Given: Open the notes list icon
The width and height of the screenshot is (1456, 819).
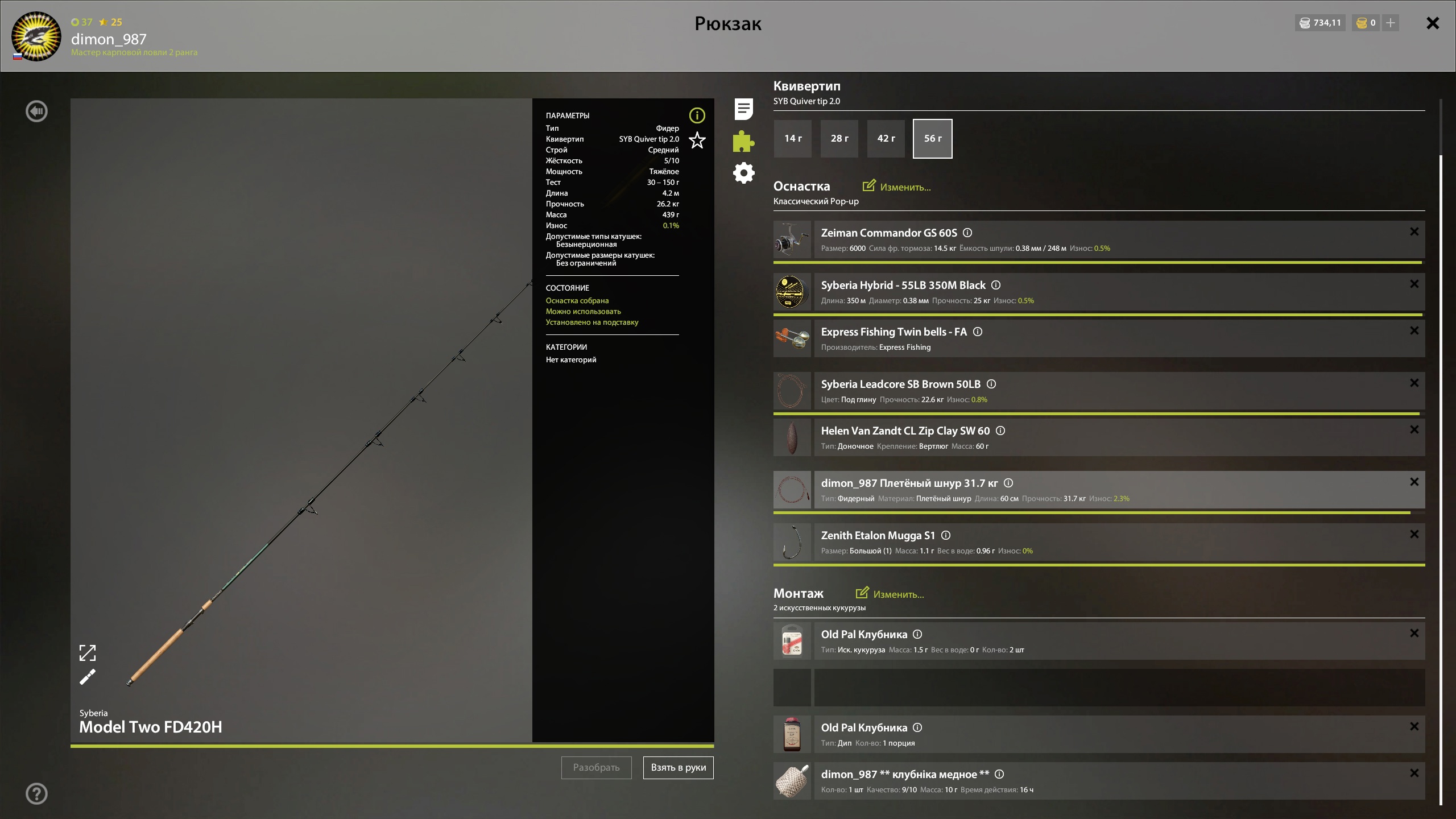Looking at the screenshot, I should [743, 109].
